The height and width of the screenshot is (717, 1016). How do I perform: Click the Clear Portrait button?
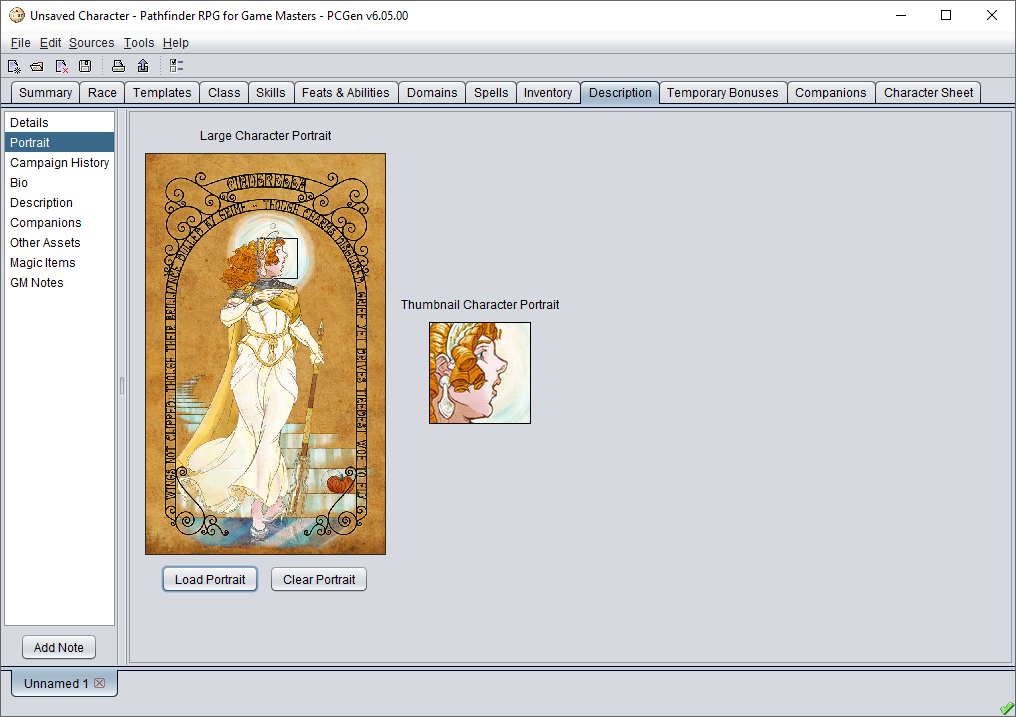point(319,580)
